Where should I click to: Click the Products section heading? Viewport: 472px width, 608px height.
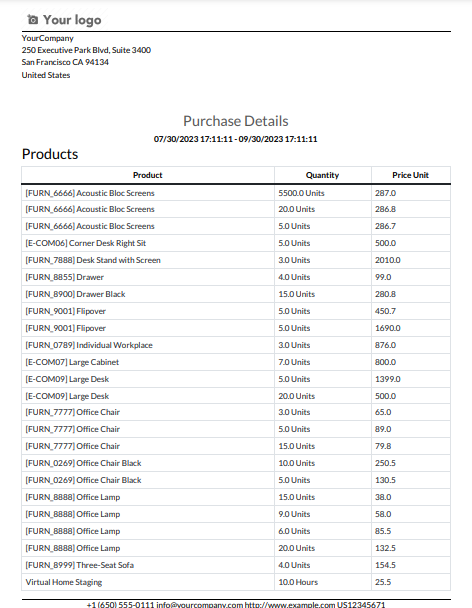click(x=50, y=154)
